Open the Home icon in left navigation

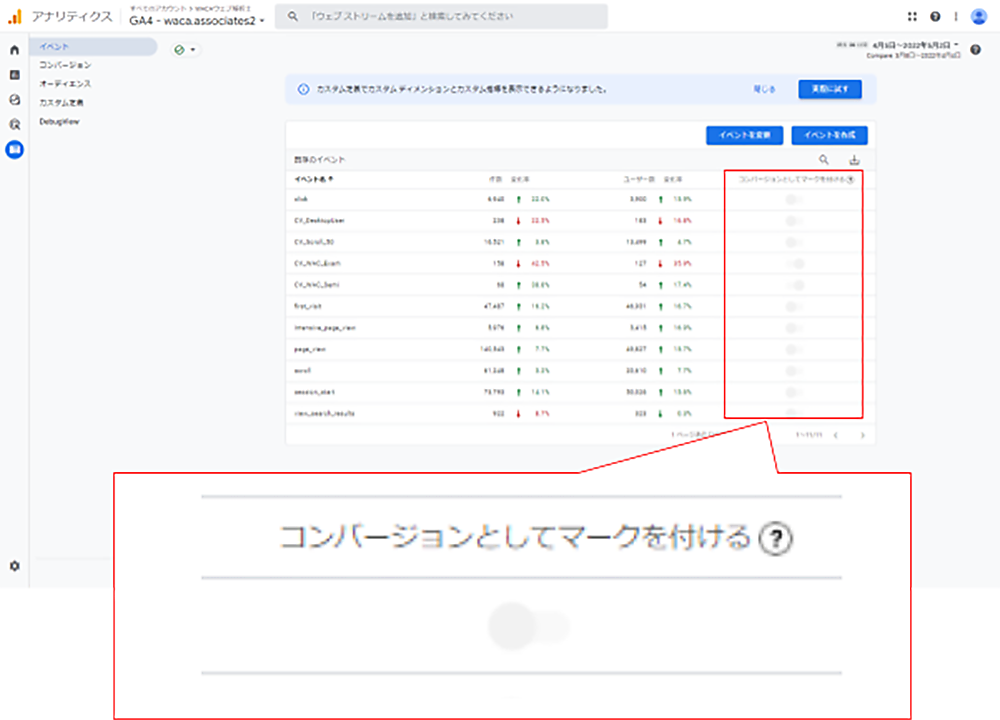(14, 49)
